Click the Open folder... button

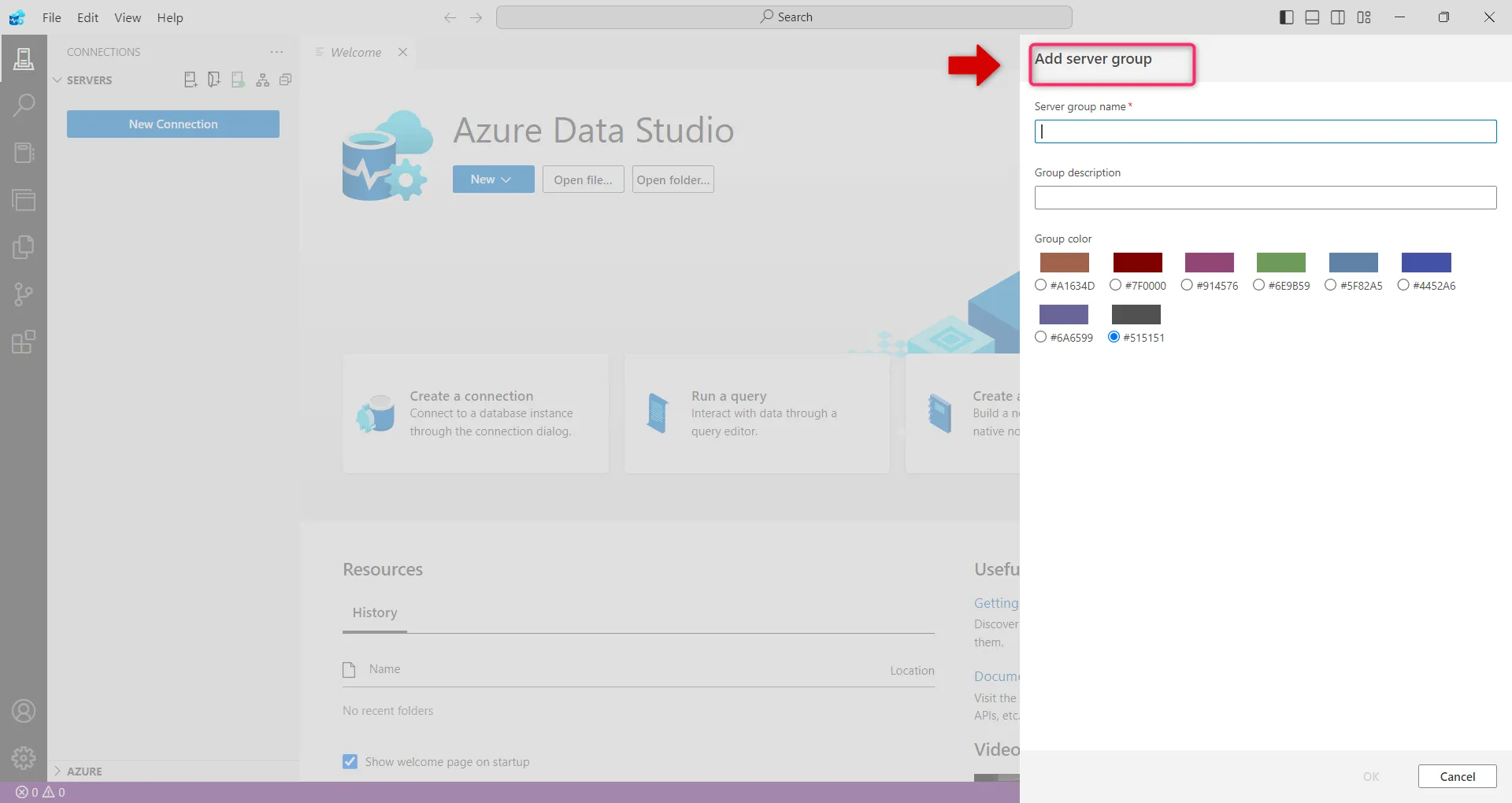tap(673, 179)
